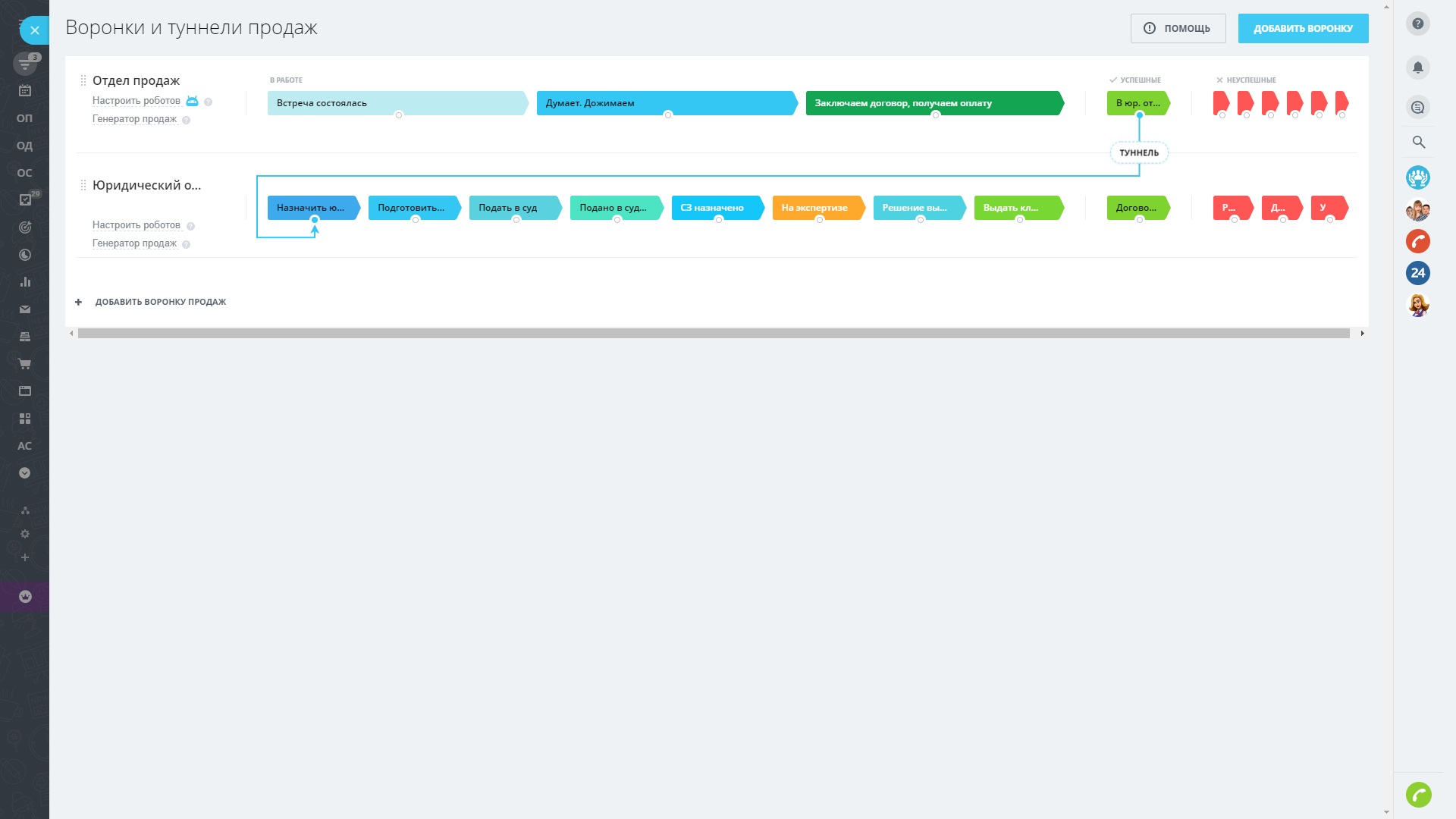This screenshot has width=1456, height=819.
Task: Click robot icon next to Настроить роботов
Action: (x=192, y=101)
